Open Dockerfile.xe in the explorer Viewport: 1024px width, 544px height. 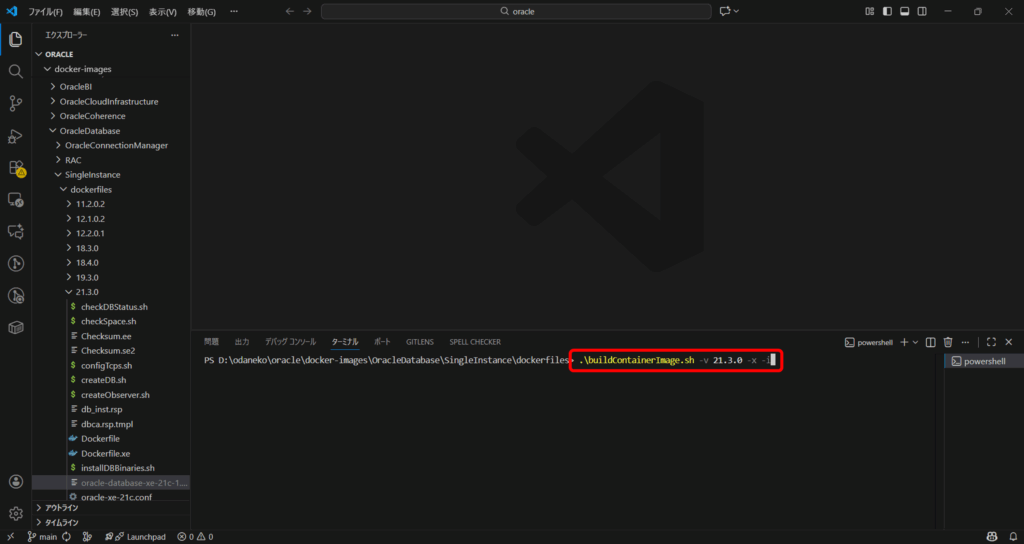coord(105,453)
